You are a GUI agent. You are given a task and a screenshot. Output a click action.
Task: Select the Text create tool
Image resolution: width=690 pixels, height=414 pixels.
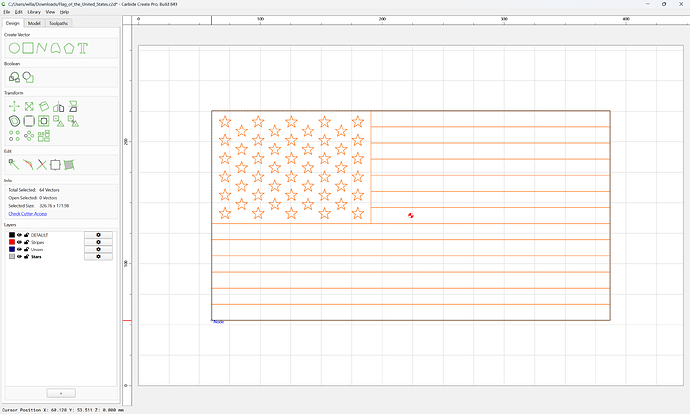[83, 48]
